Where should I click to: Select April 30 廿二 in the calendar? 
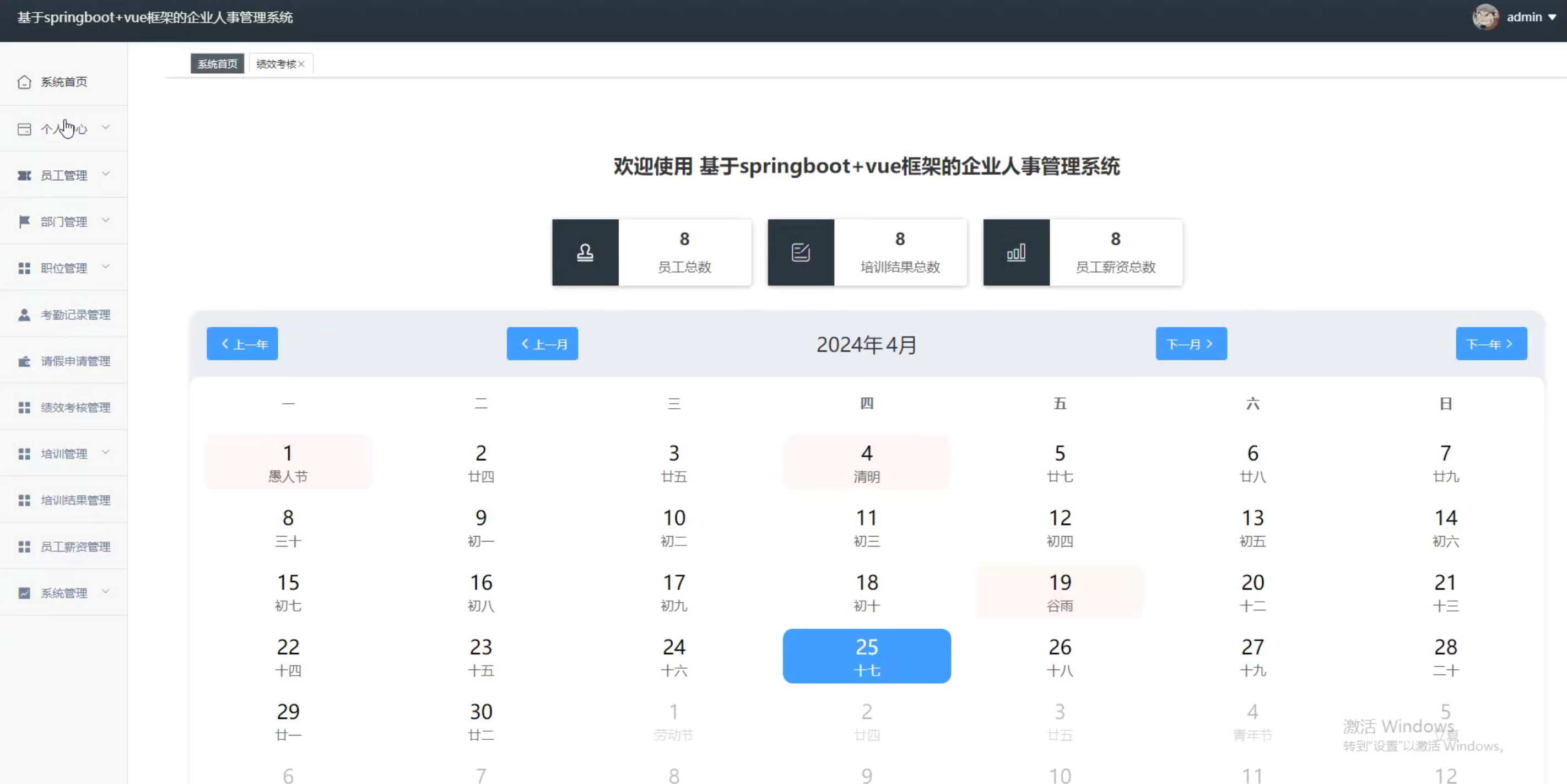(481, 721)
